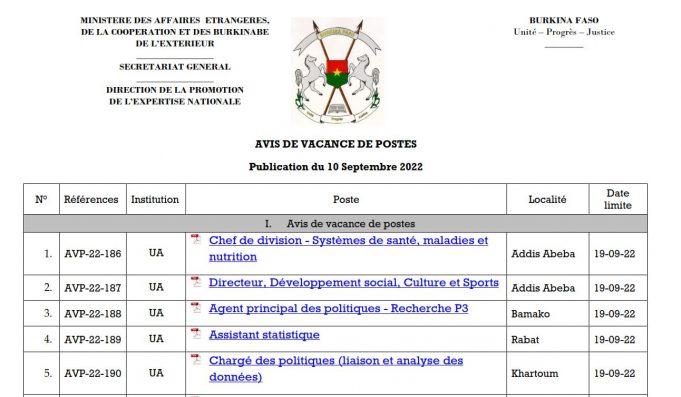Click Addis Abeba in the AVP-22-186 row
The width and height of the screenshot is (681, 397).
point(543,254)
